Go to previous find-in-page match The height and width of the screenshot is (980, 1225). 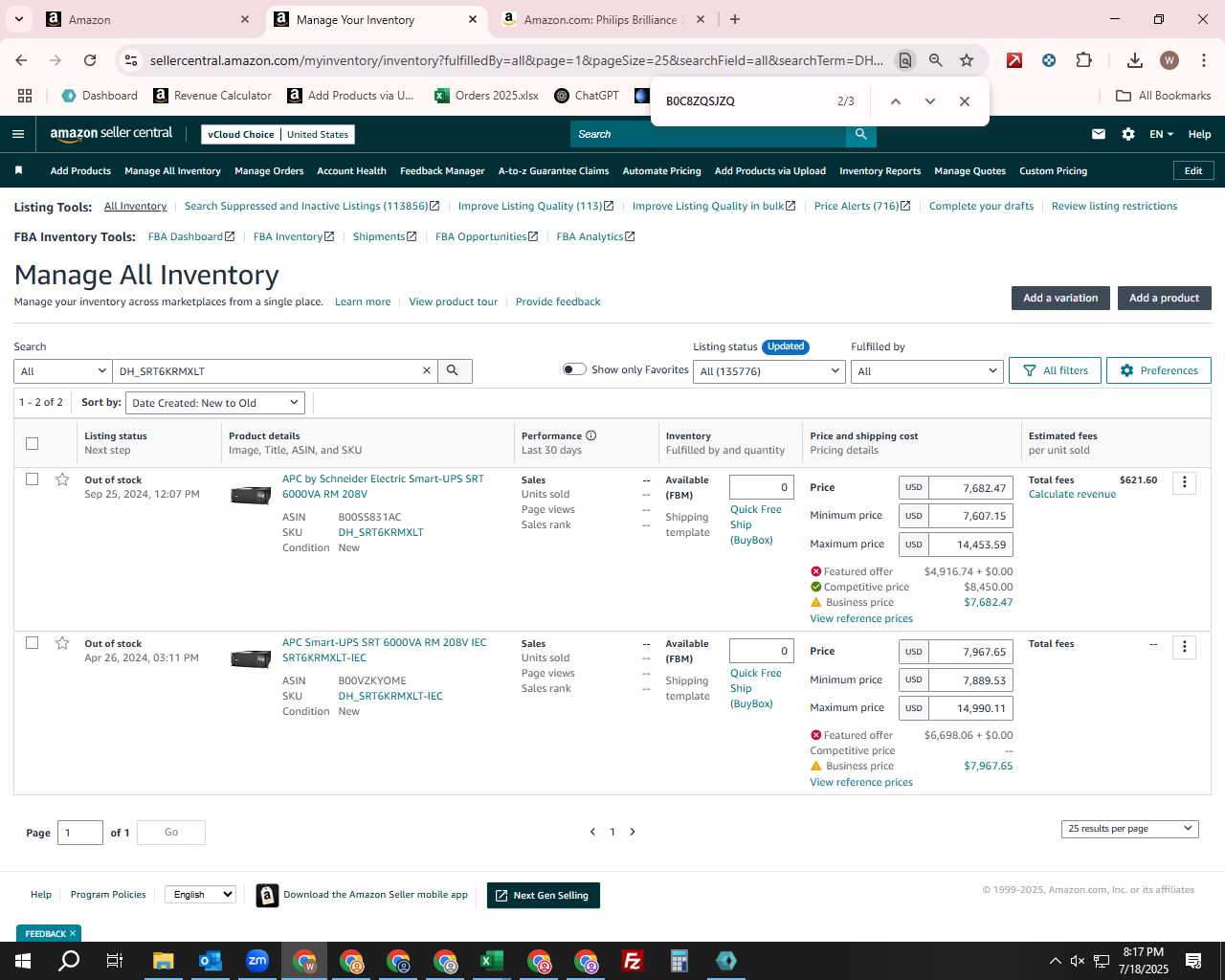[896, 101]
